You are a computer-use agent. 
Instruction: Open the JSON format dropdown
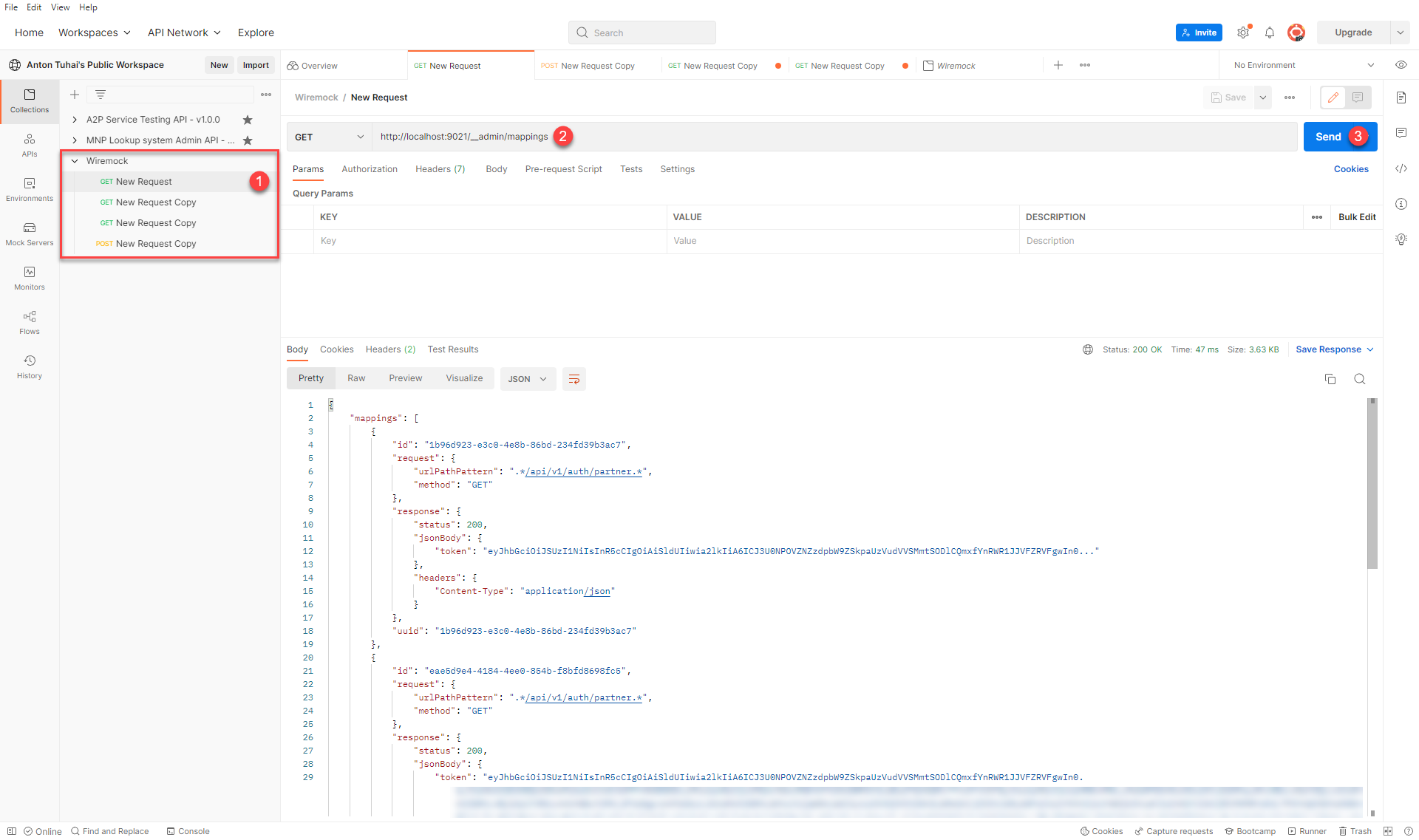pyautogui.click(x=528, y=379)
